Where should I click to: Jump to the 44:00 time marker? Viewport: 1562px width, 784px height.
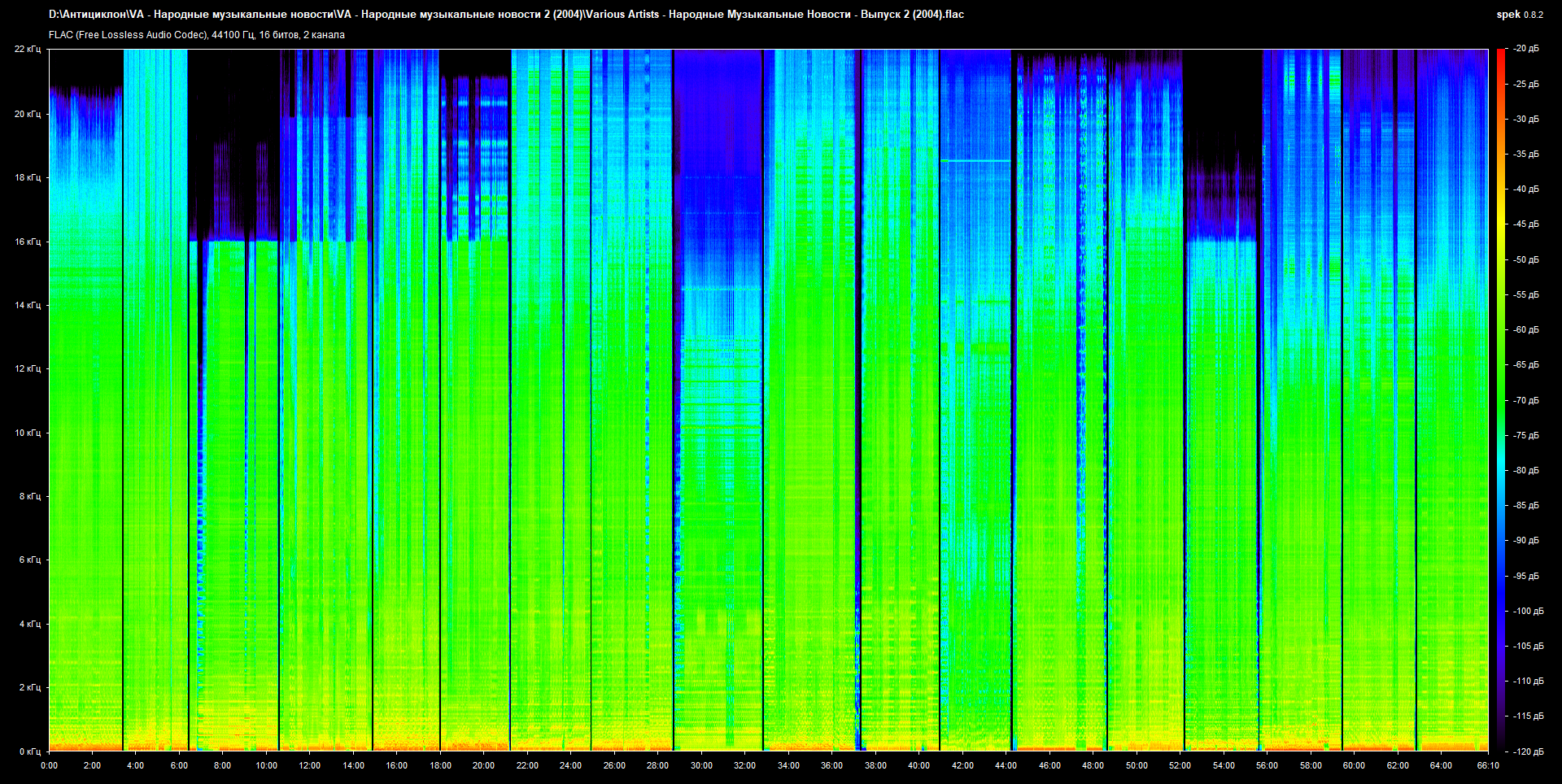[1006, 765]
